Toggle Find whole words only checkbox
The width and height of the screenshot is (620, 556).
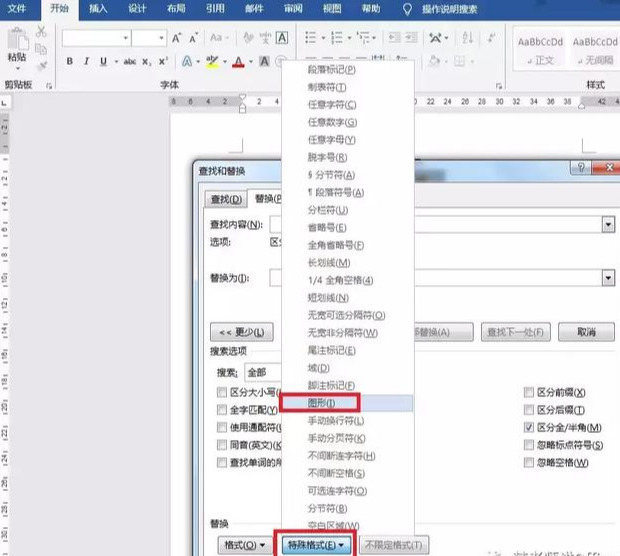[222, 410]
